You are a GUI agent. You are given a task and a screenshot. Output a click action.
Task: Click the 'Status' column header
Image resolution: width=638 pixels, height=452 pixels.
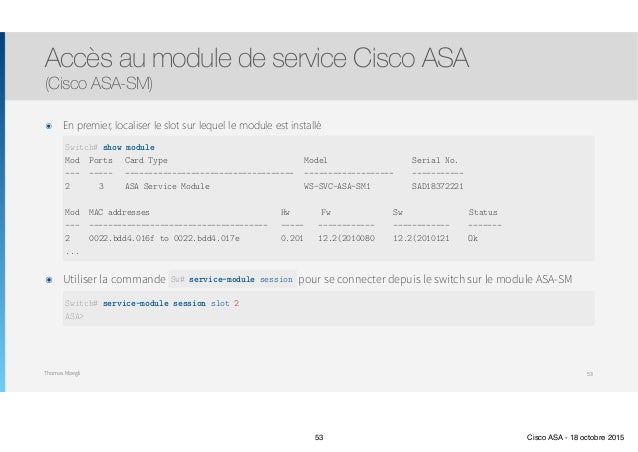483,212
